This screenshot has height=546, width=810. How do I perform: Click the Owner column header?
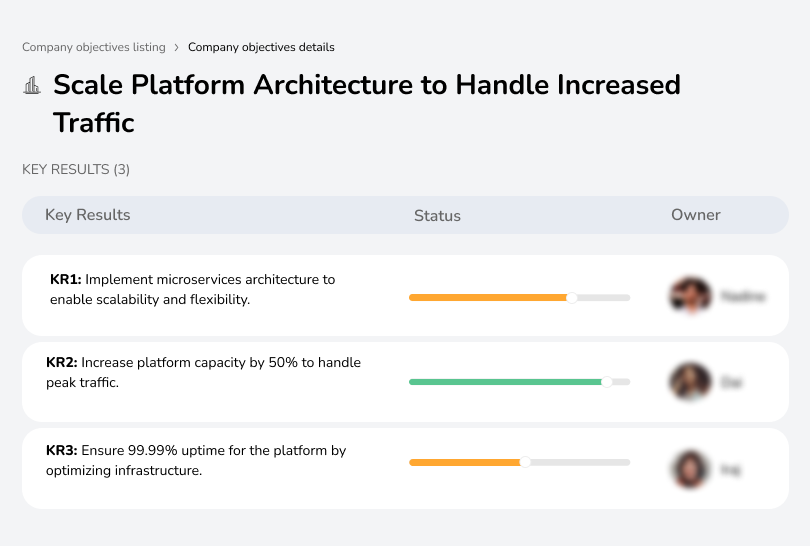[x=695, y=215]
